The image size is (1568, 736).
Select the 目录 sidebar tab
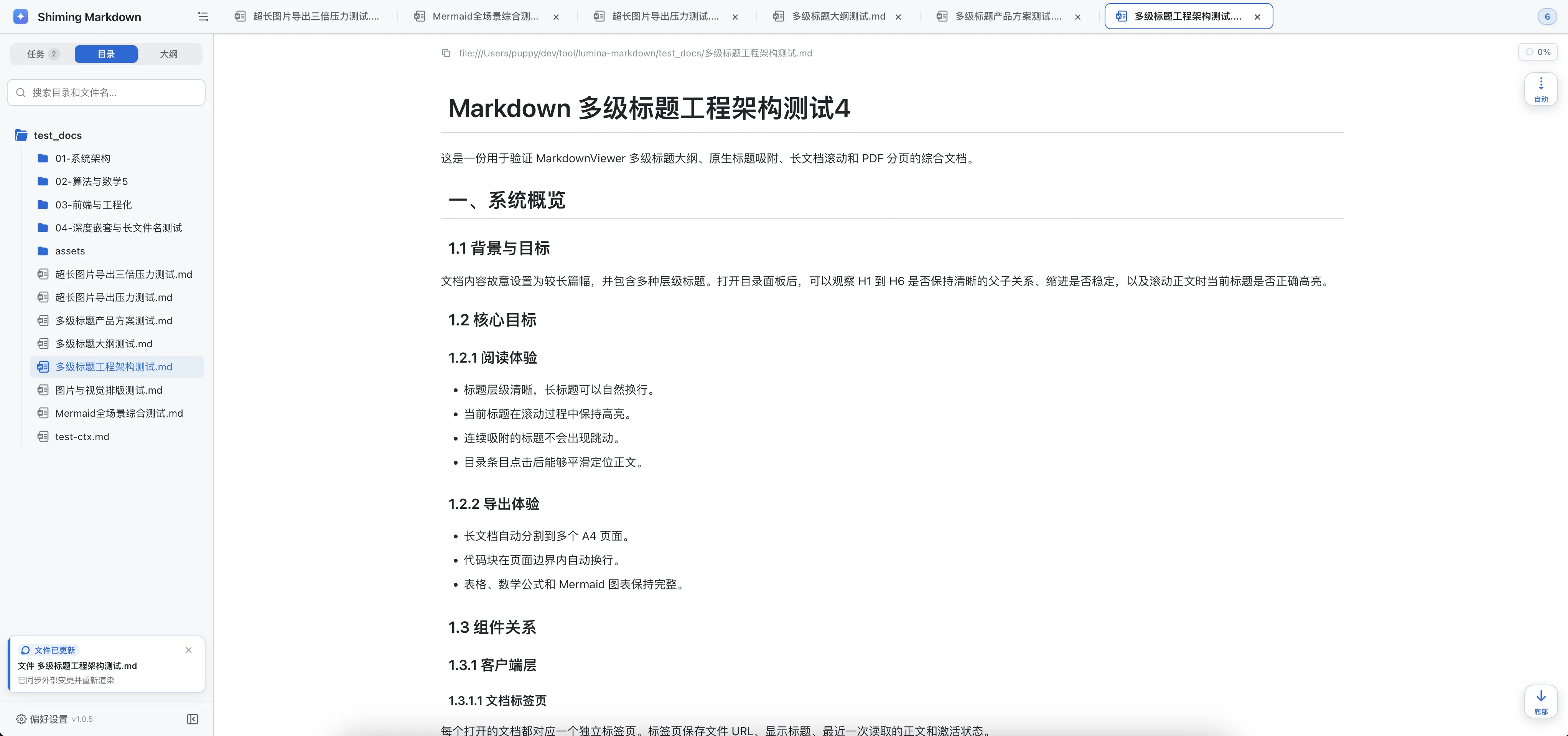(x=106, y=54)
